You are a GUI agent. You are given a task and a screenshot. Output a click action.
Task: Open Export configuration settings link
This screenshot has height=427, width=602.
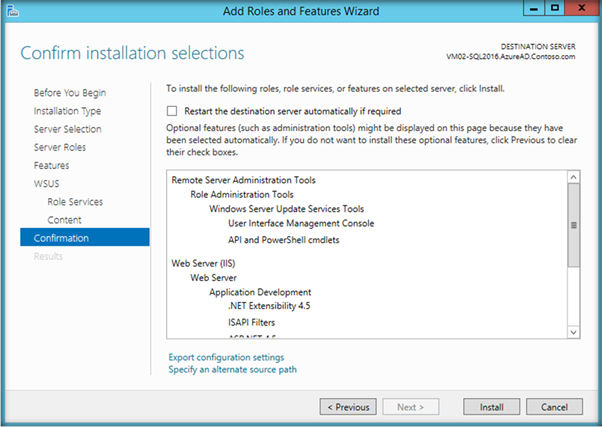(226, 357)
